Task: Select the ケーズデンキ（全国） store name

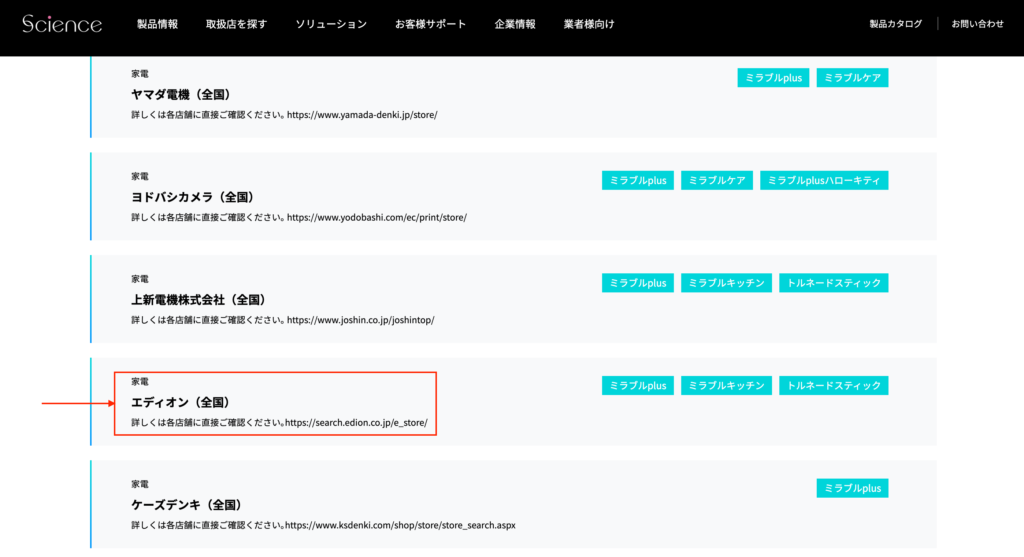Action: coord(187,505)
